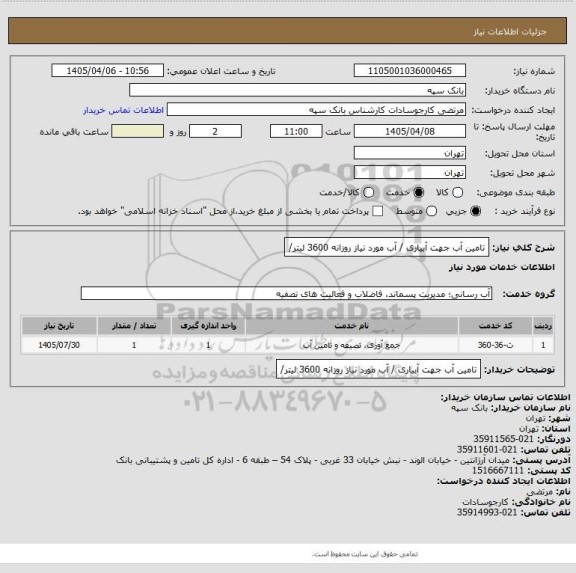Click the گروه خدمت field آب رسانی
The image size is (576, 573).
pyautogui.click(x=286, y=293)
